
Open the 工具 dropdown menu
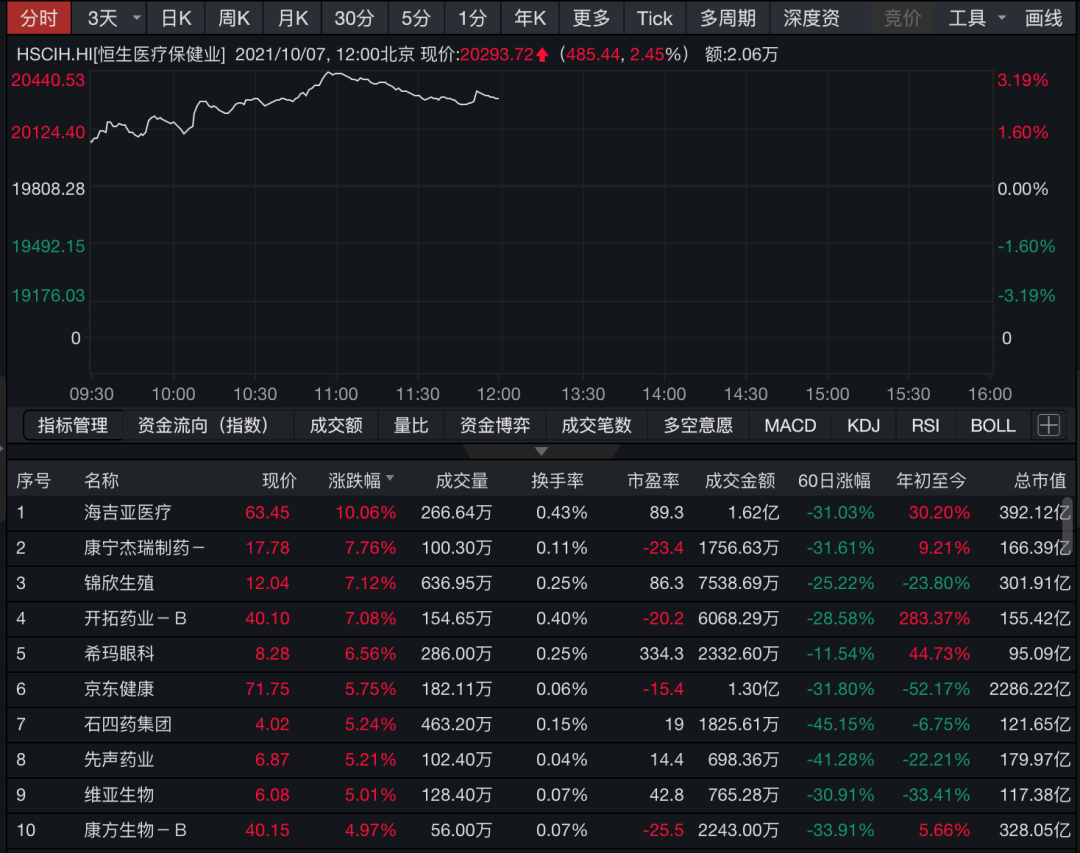(977, 18)
